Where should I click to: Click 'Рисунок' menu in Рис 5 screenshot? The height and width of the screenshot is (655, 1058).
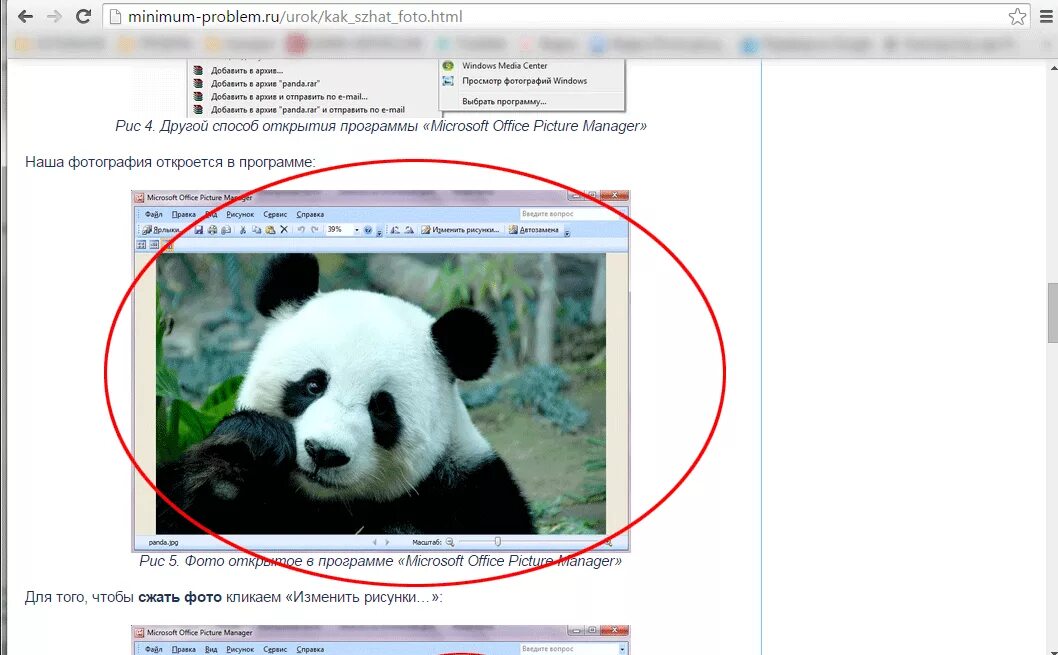(x=240, y=215)
